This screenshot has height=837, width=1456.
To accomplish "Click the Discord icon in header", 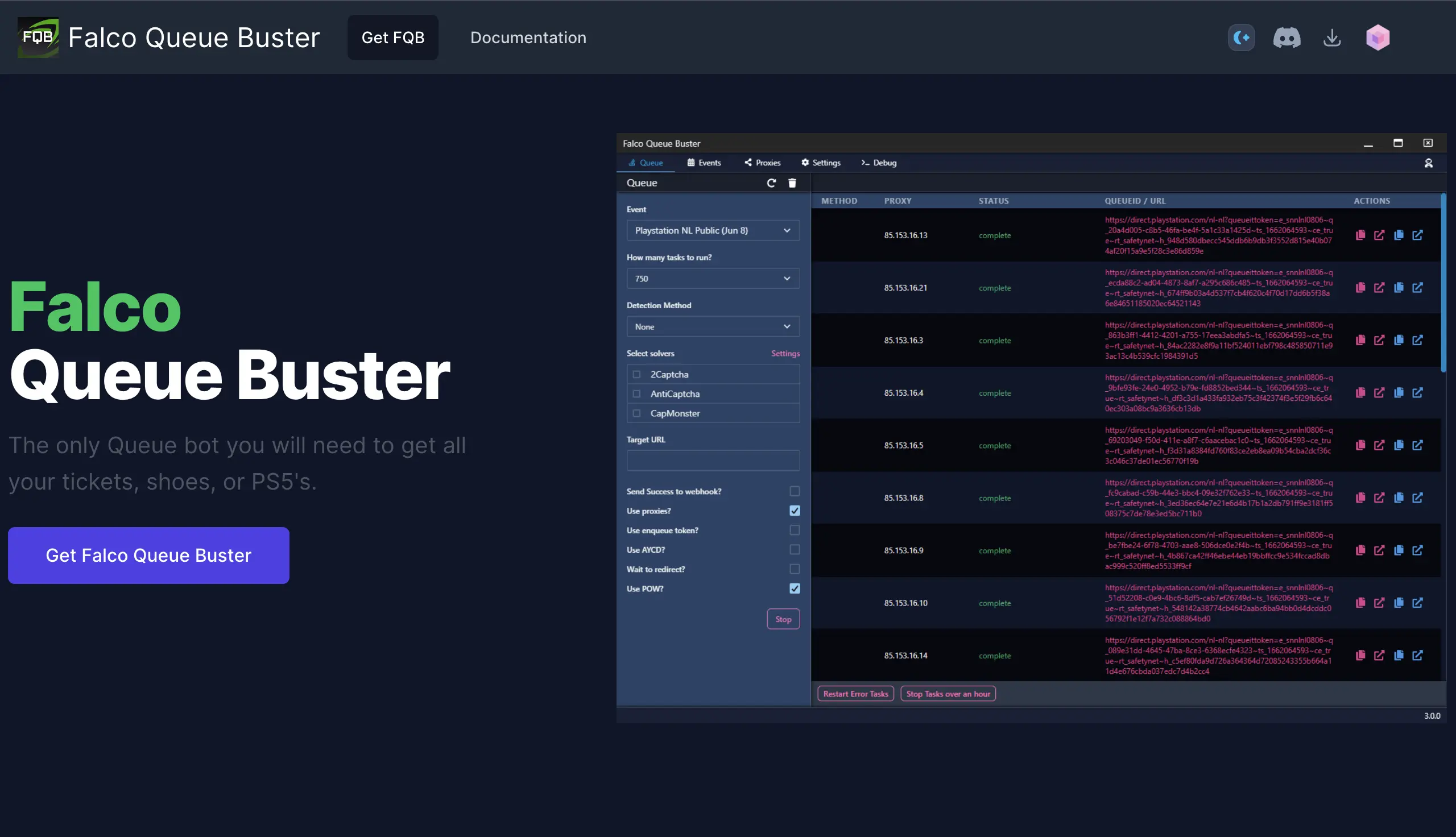I will coord(1287,38).
